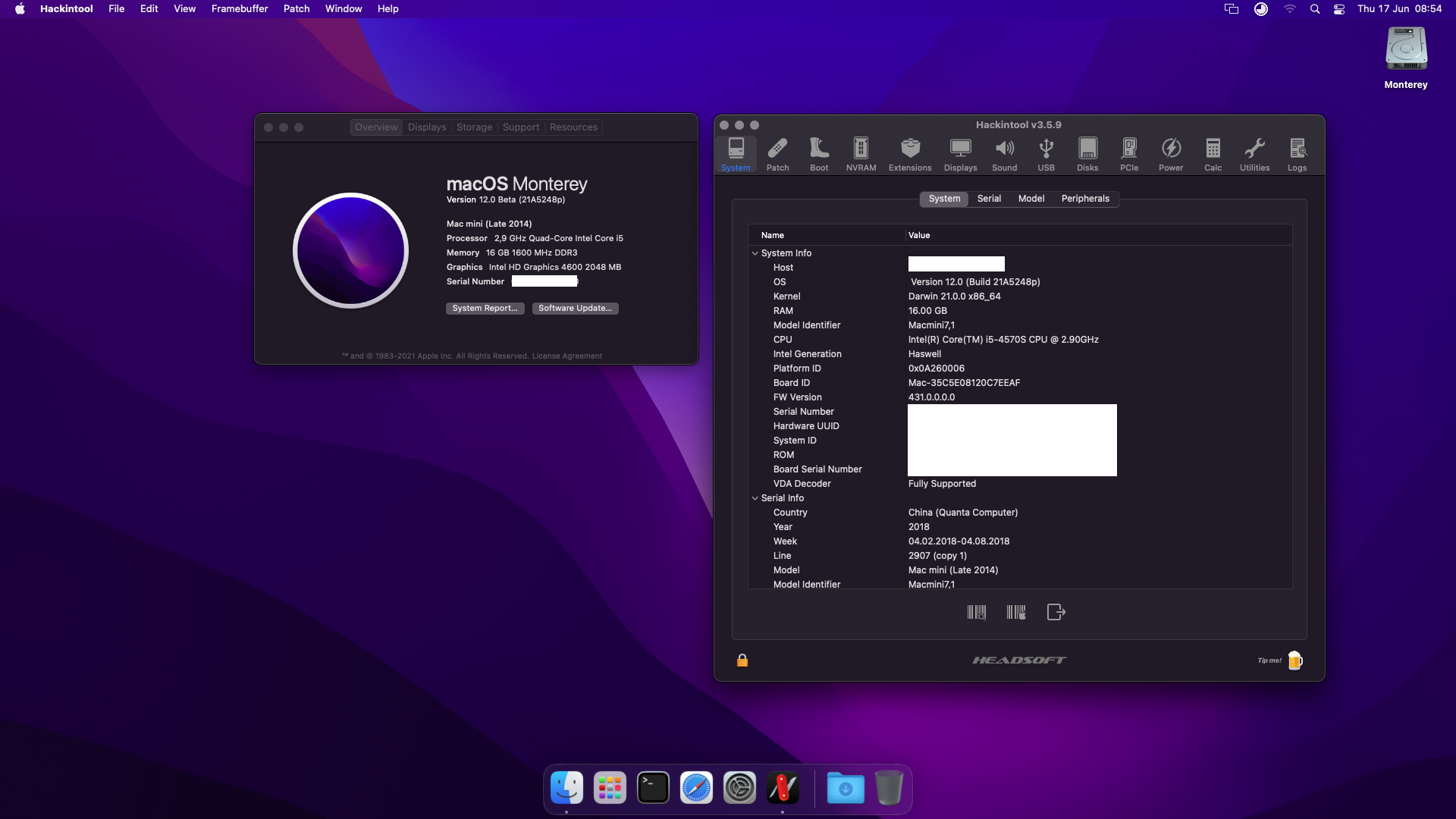Viewport: 1456px width, 819px height.
Task: Select the VDA Decoder row
Action: 1020,484
